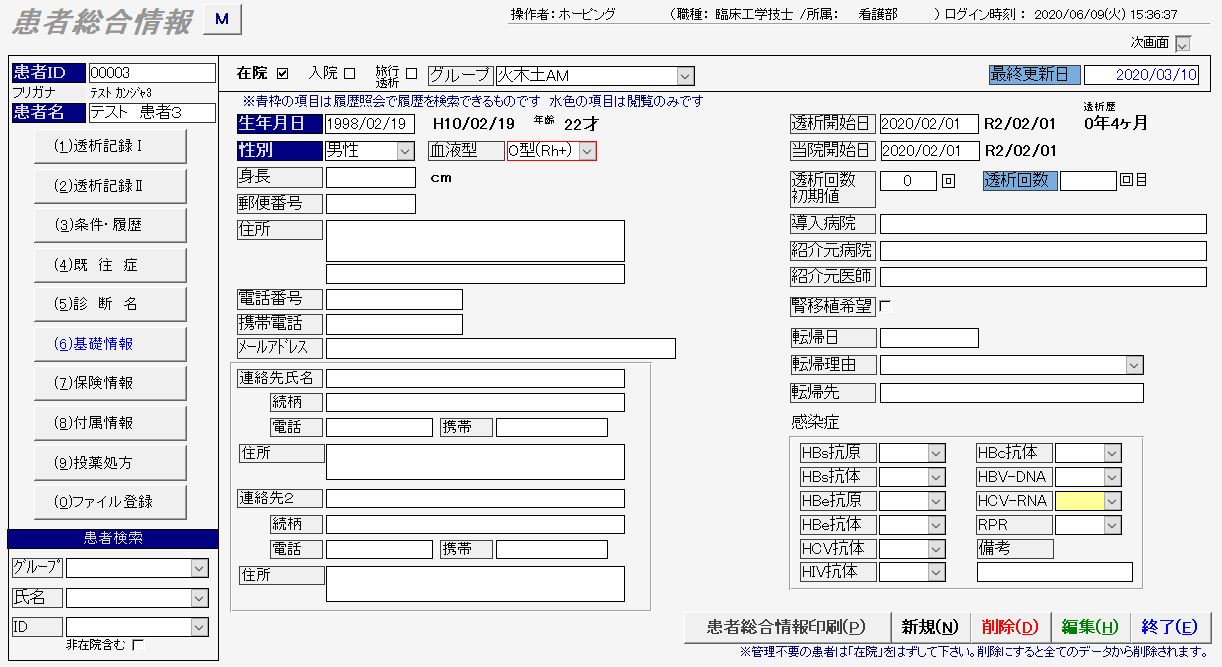1222x667 pixels.
Task: Open the HCV抗体 dropdown
Action: click(936, 549)
